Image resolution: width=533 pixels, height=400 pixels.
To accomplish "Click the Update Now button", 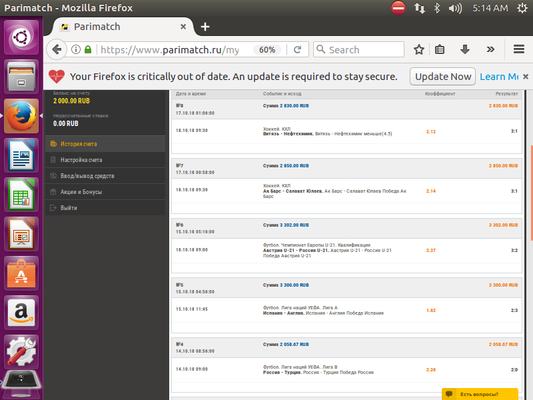I will (443, 76).
